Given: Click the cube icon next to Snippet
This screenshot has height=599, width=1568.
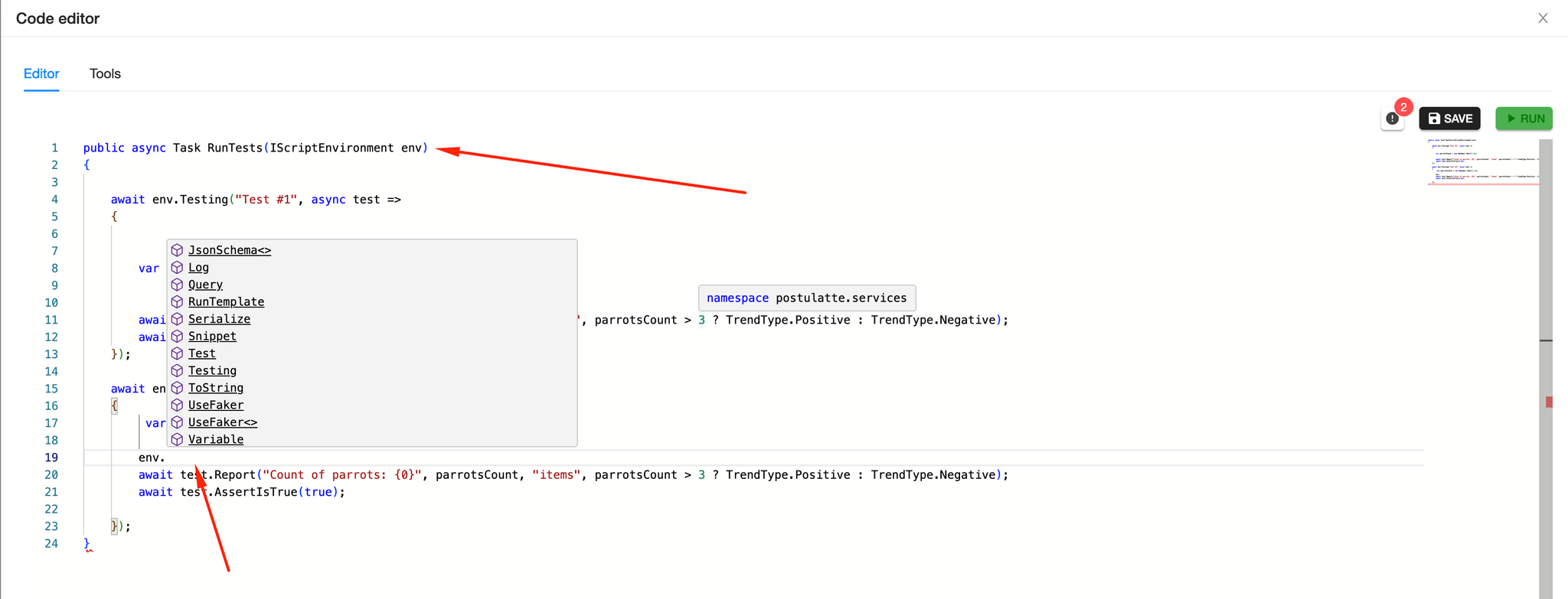Looking at the screenshot, I should point(177,337).
